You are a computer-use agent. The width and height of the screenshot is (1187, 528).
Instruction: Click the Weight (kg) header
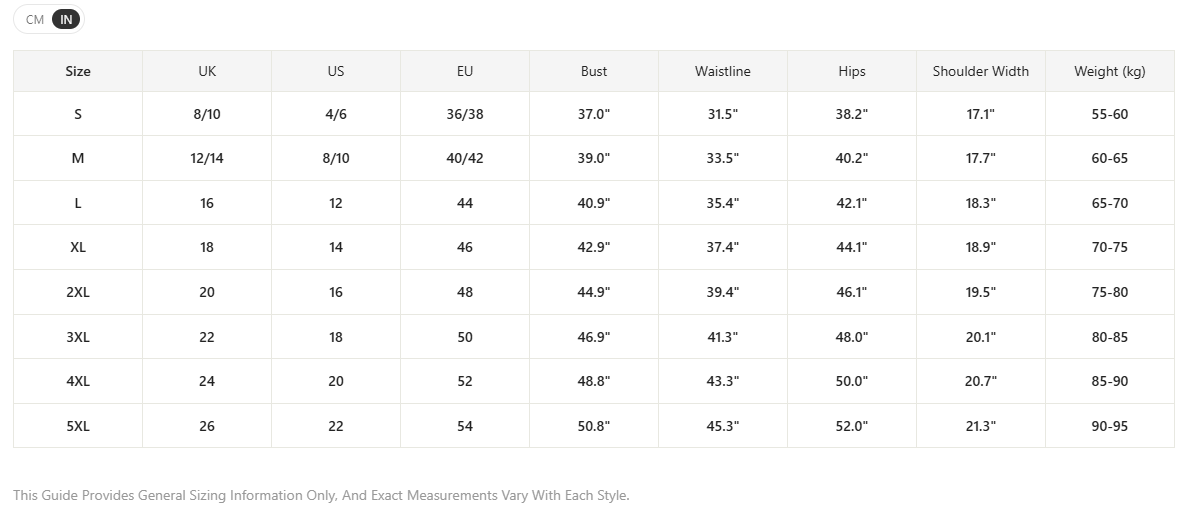(x=1110, y=71)
